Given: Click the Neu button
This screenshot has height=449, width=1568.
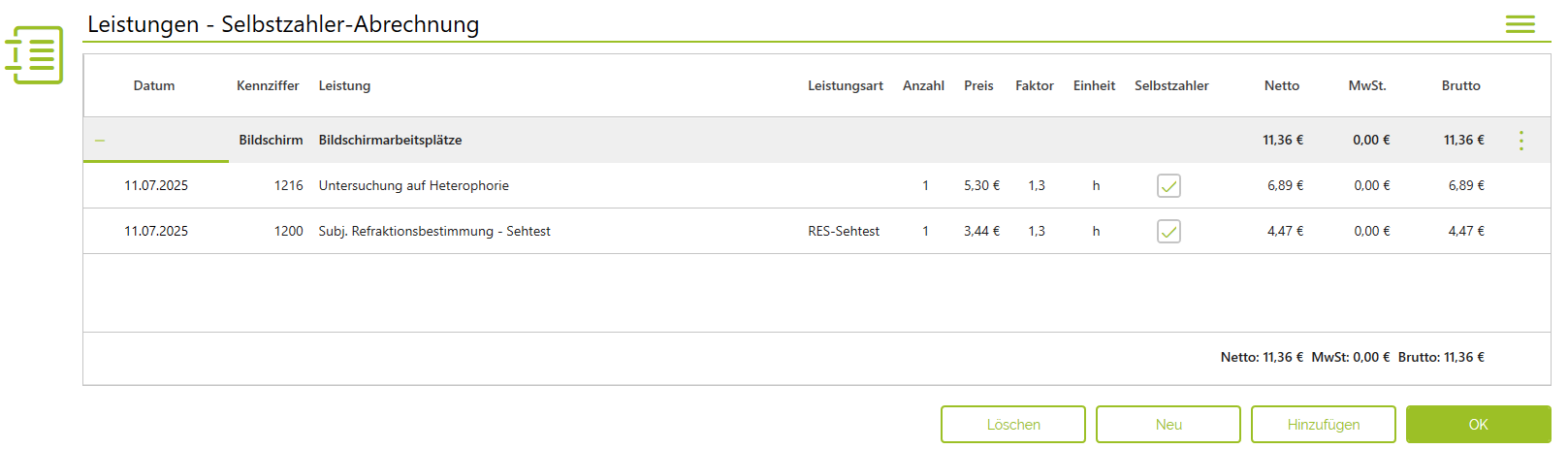Looking at the screenshot, I should [x=1168, y=425].
